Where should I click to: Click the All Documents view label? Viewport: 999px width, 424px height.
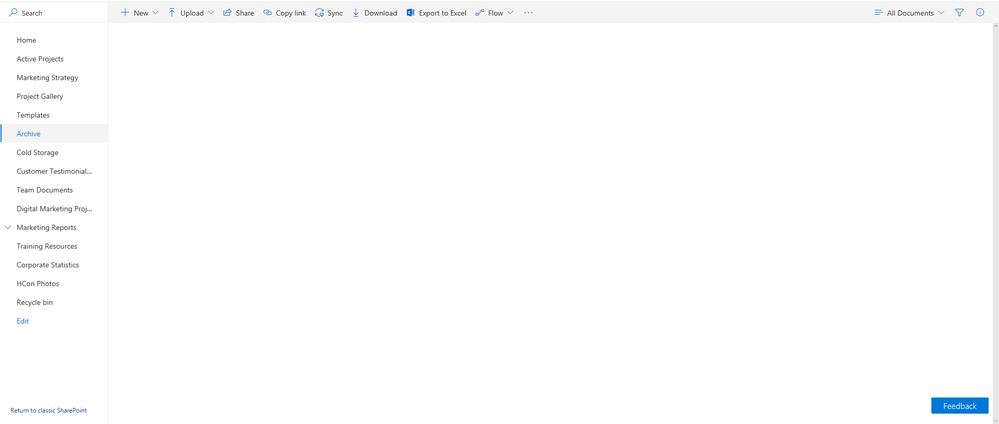pyautogui.click(x=910, y=13)
